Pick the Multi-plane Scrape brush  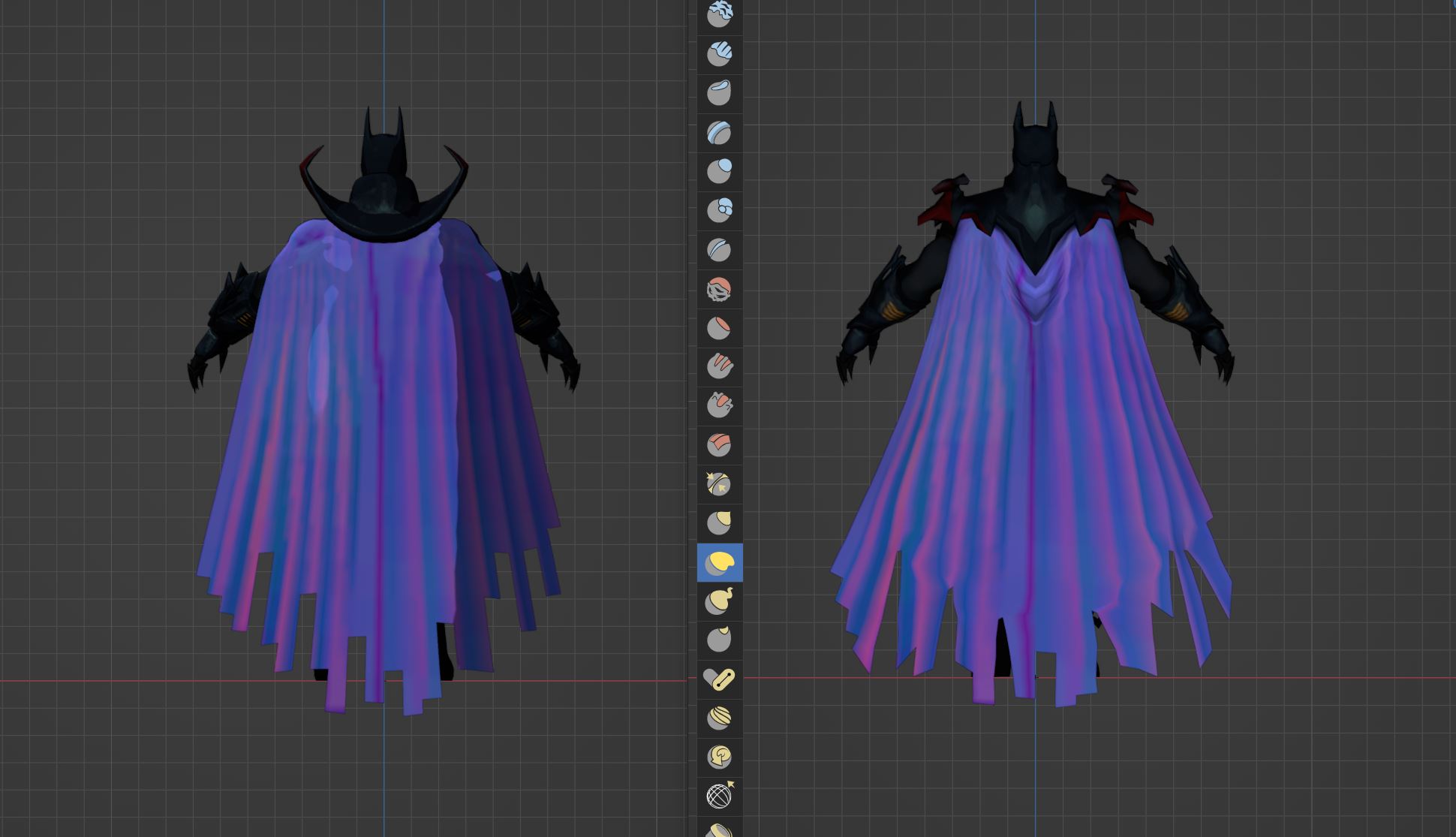pyautogui.click(x=719, y=445)
